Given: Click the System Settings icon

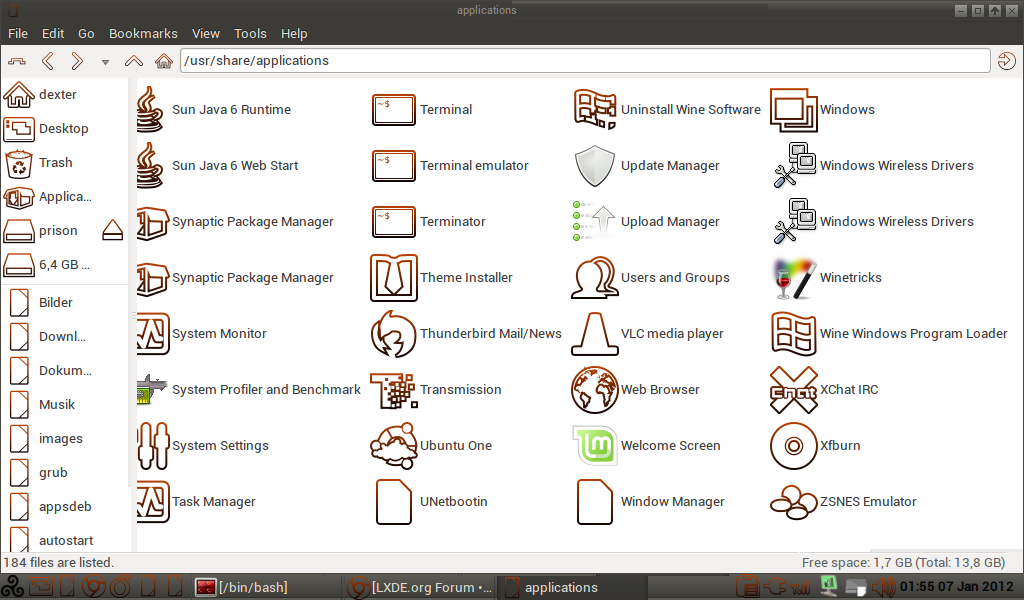Looking at the screenshot, I should [153, 446].
